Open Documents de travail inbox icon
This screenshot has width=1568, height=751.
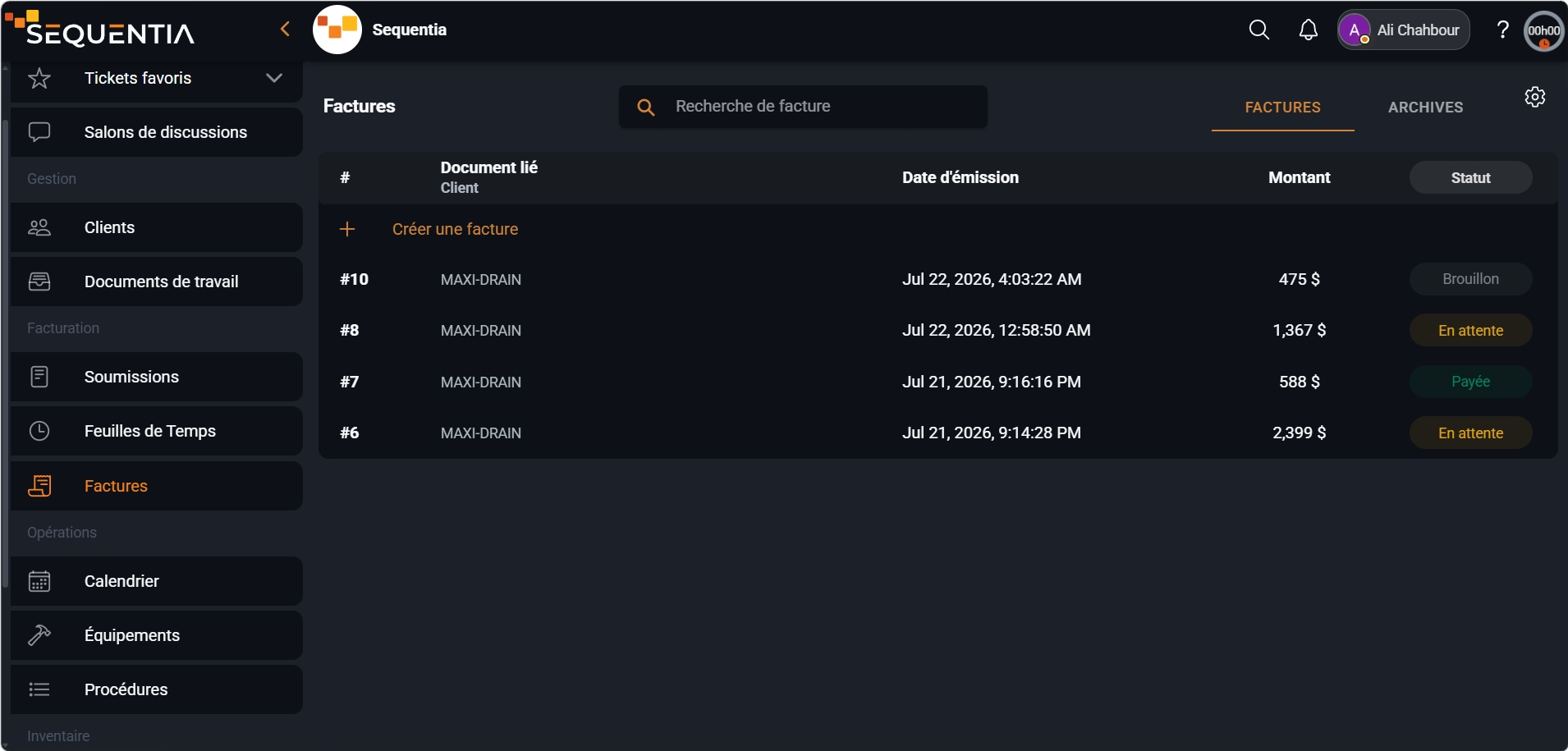click(x=39, y=282)
